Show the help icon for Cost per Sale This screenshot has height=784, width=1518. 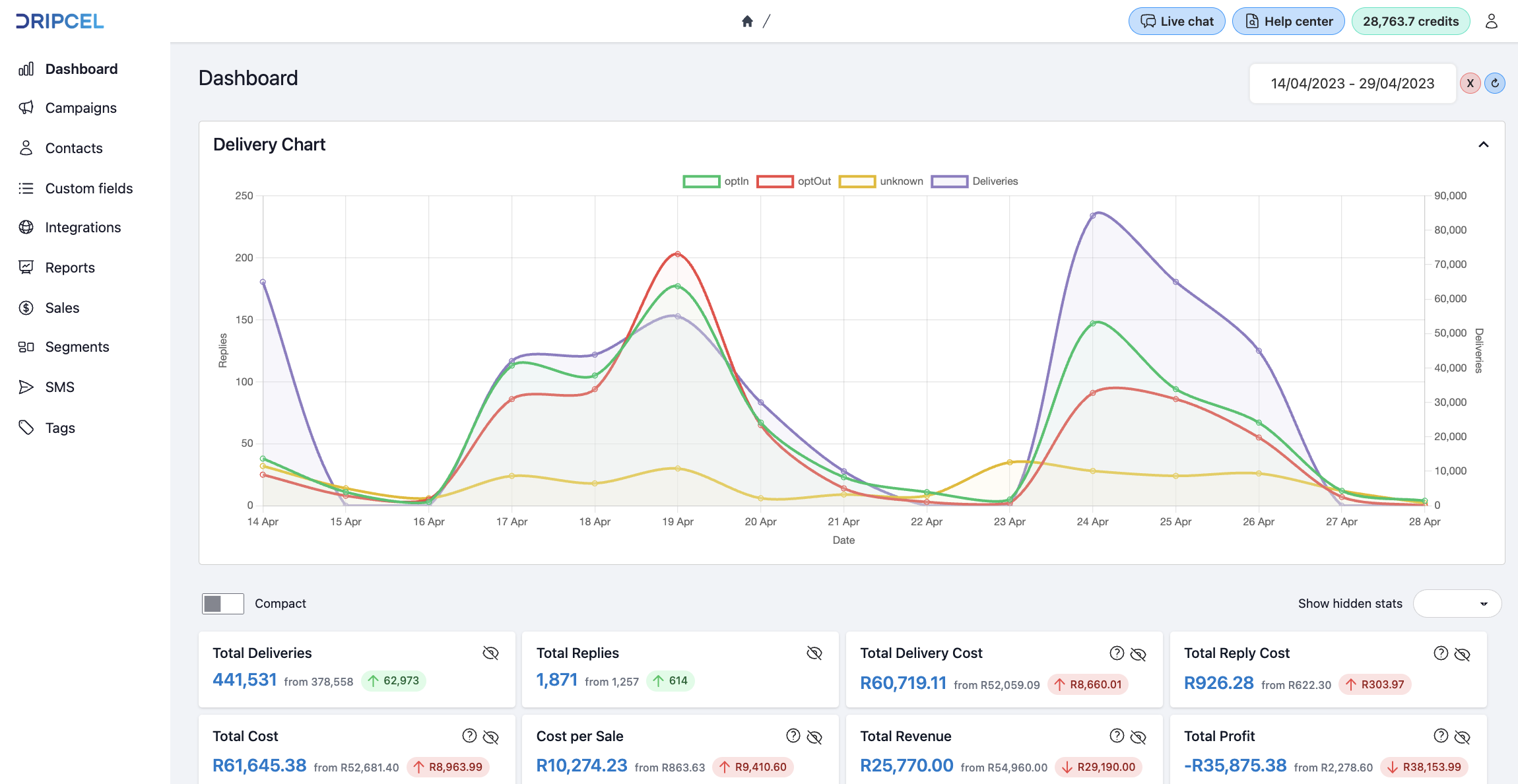coord(793,736)
